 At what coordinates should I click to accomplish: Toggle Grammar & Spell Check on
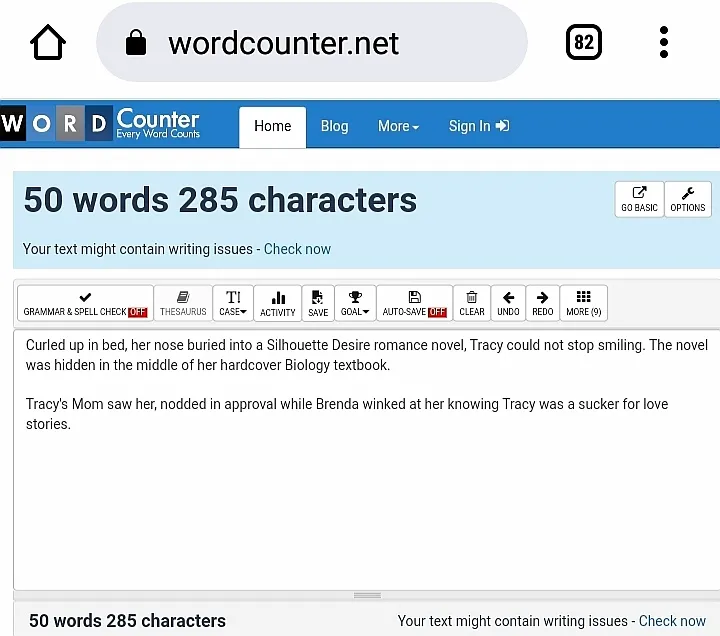click(x=85, y=303)
